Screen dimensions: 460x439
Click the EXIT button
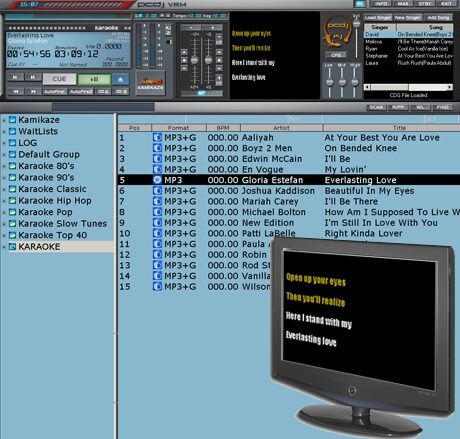click(x=446, y=4)
